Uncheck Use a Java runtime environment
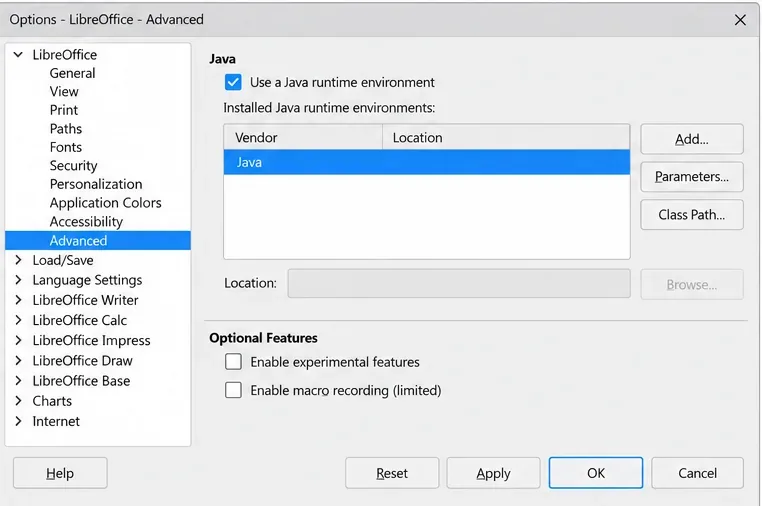 233,82
